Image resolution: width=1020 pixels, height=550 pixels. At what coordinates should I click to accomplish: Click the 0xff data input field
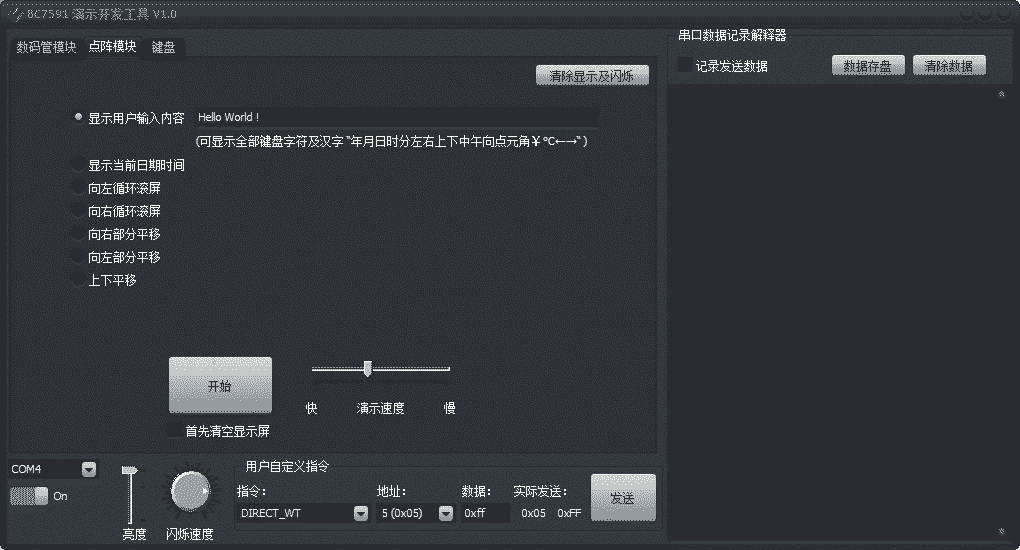coord(485,513)
